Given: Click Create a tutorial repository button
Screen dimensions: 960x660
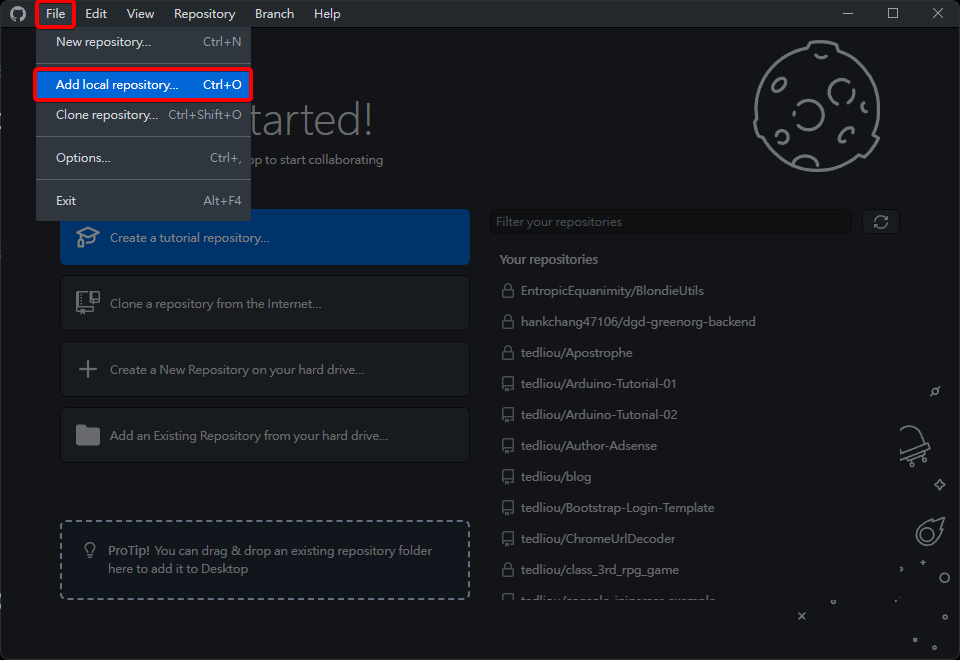Looking at the screenshot, I should (264, 238).
